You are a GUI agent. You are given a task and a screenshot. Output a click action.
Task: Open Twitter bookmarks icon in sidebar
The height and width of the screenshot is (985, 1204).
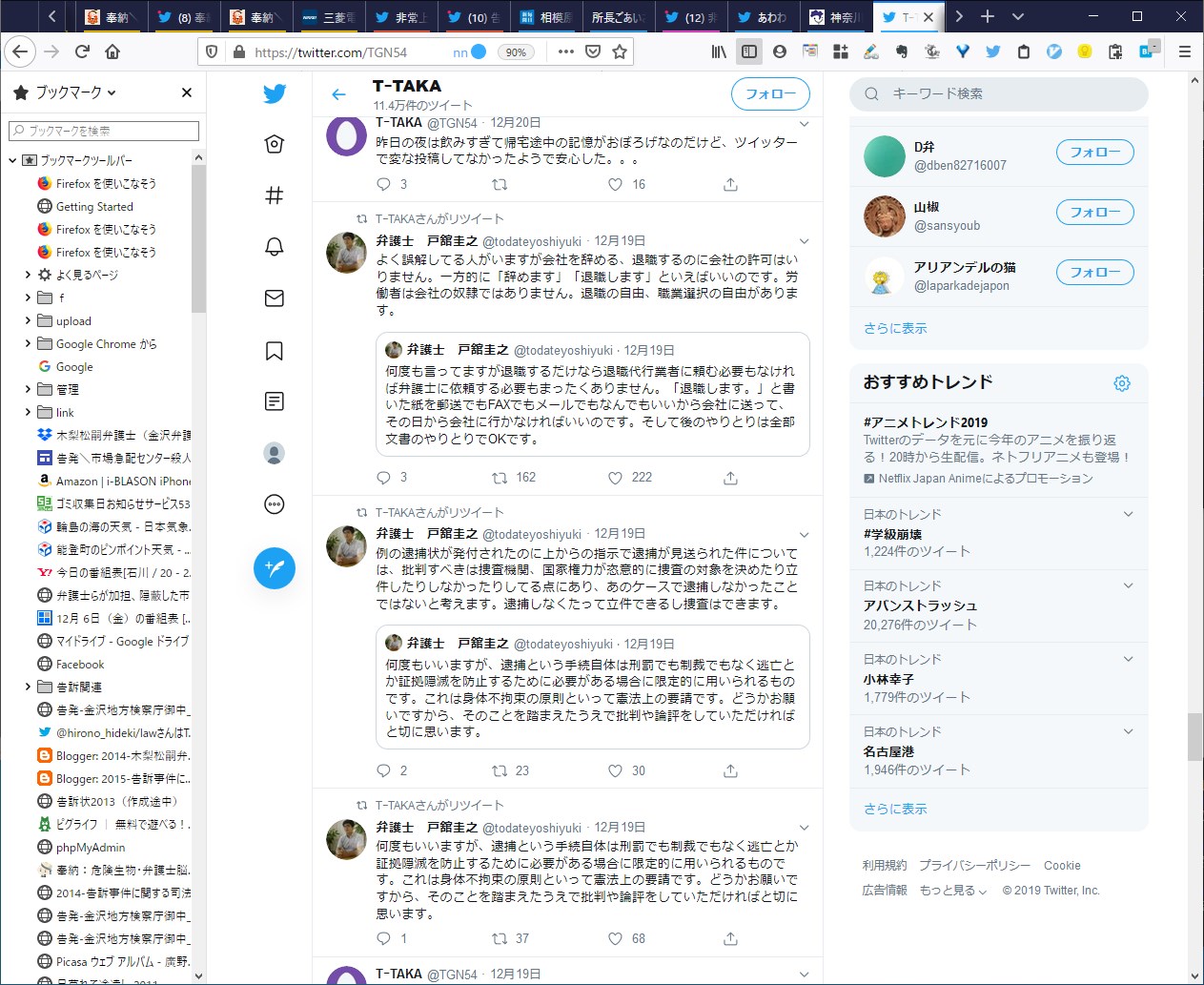click(275, 351)
